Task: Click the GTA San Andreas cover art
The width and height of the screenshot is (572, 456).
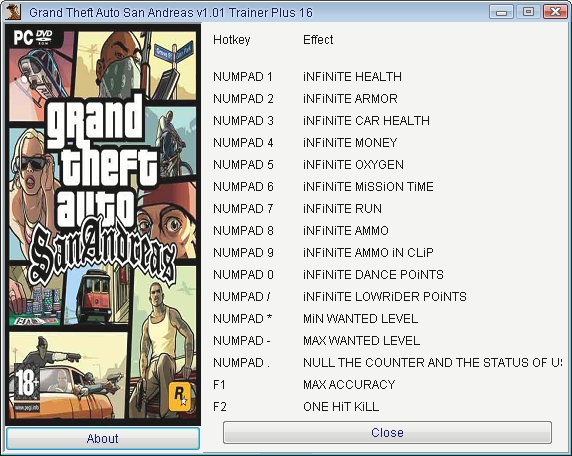Action: (x=103, y=224)
